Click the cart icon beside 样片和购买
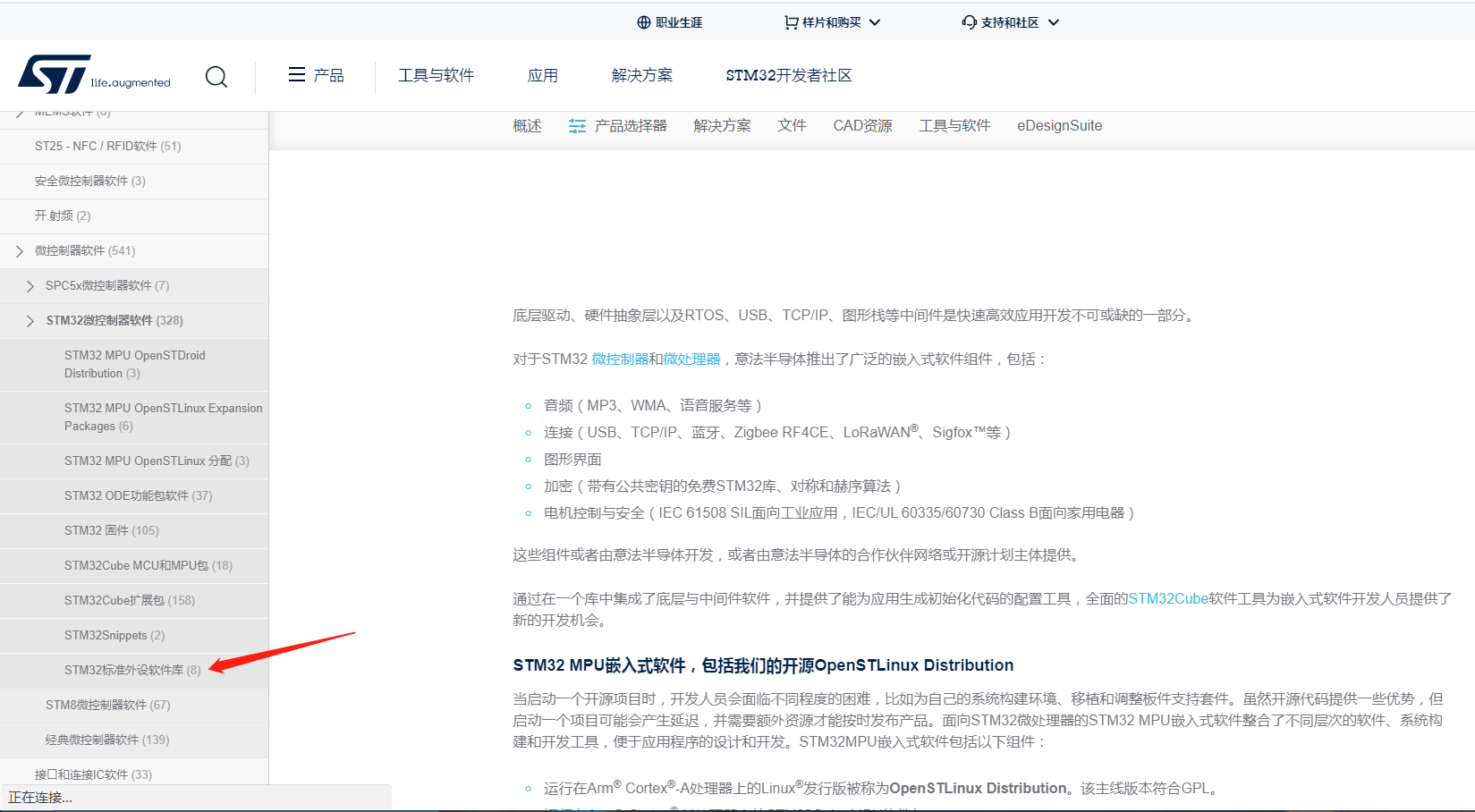1475x812 pixels. [791, 22]
